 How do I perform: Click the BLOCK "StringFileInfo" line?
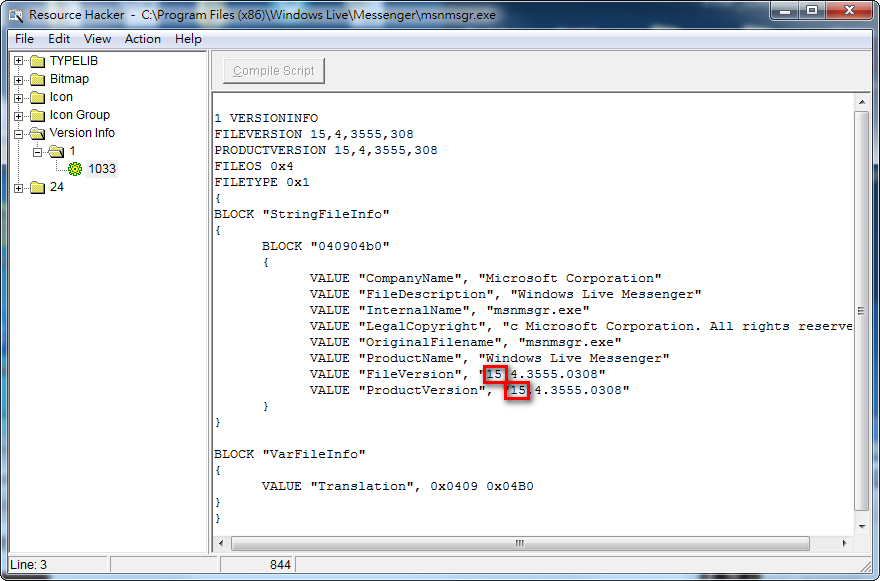pyautogui.click(x=301, y=214)
